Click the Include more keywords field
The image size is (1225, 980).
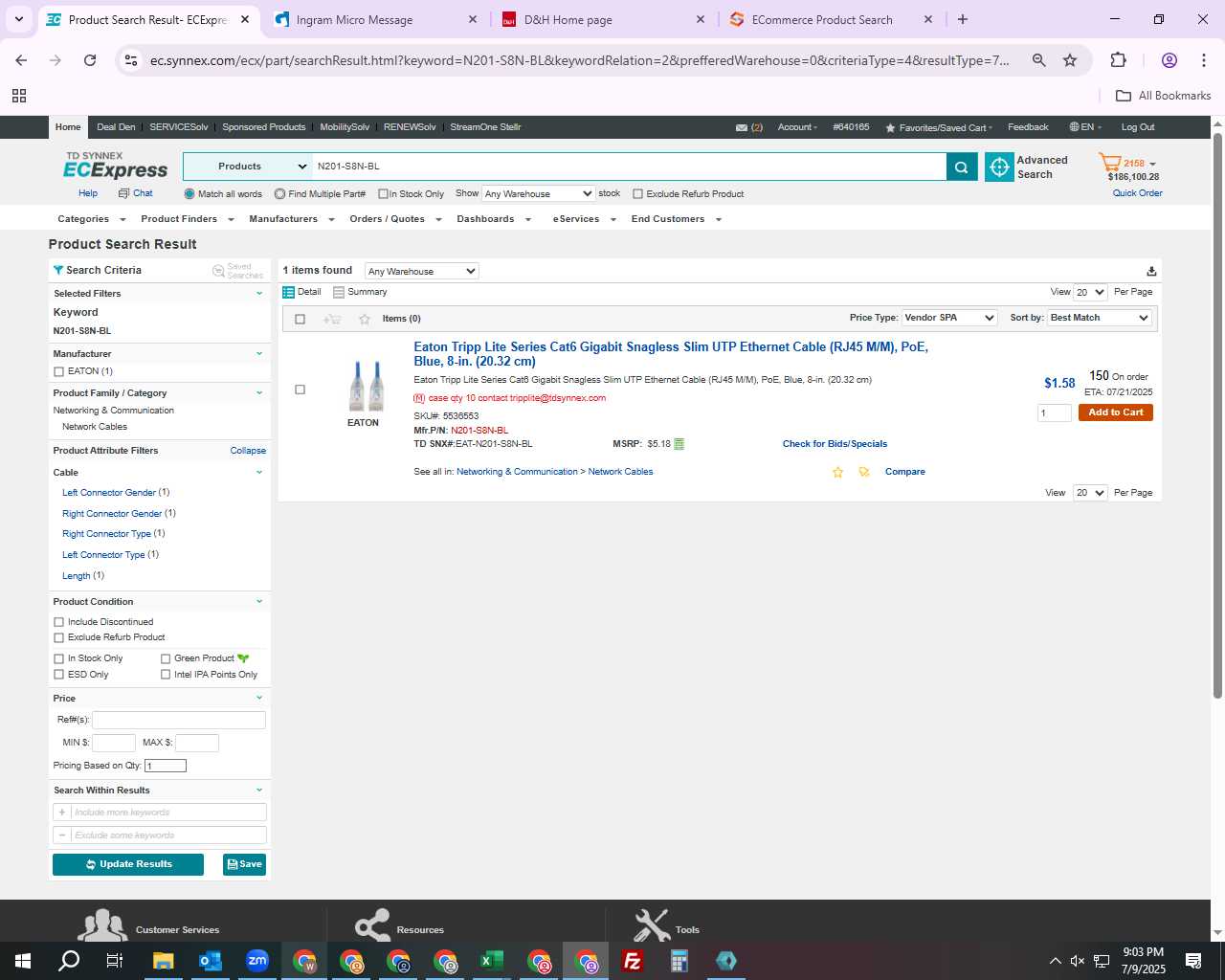pos(168,813)
